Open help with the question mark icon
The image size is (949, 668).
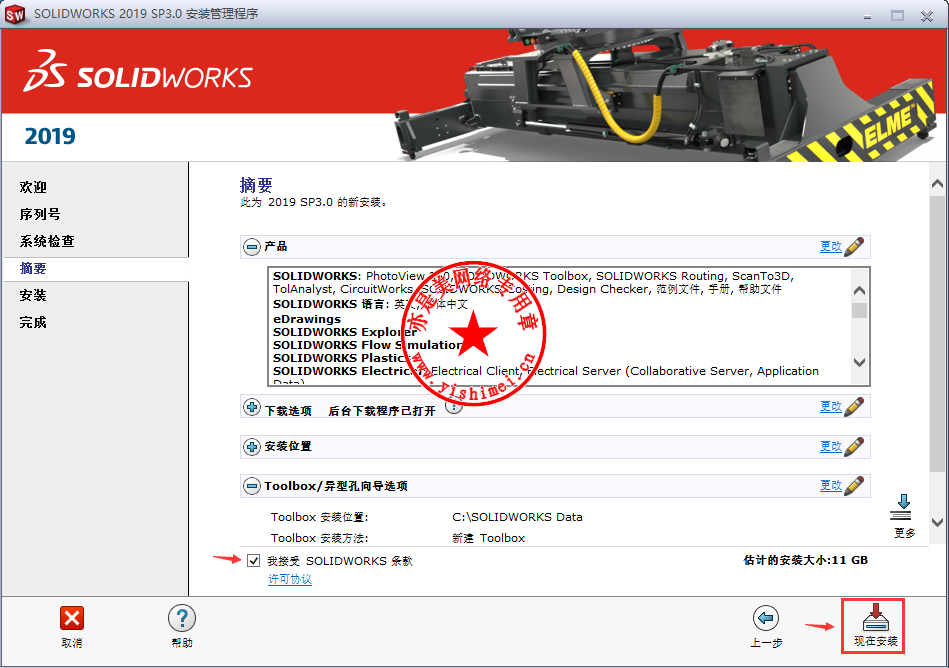coord(182,618)
